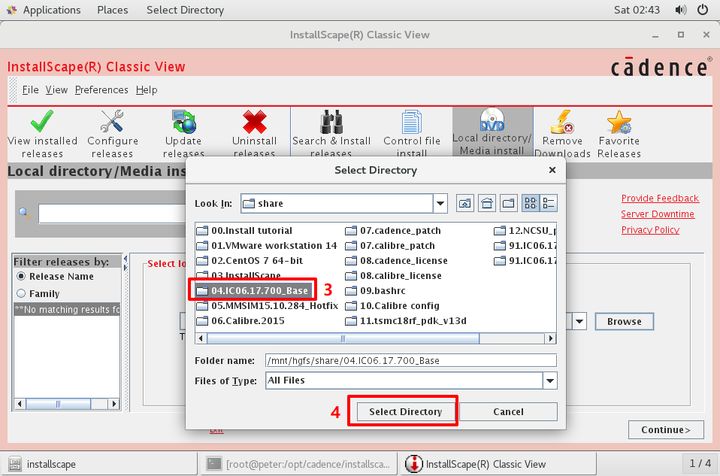Switch to list view icon

point(530,203)
